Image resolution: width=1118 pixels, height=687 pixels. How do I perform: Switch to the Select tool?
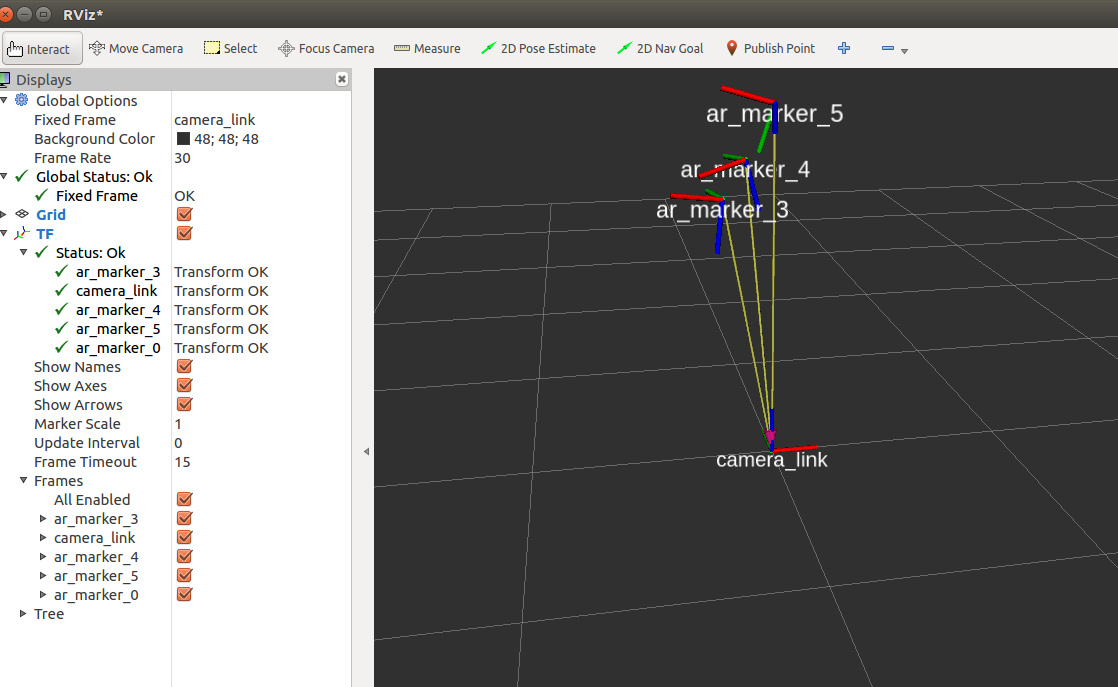point(230,48)
